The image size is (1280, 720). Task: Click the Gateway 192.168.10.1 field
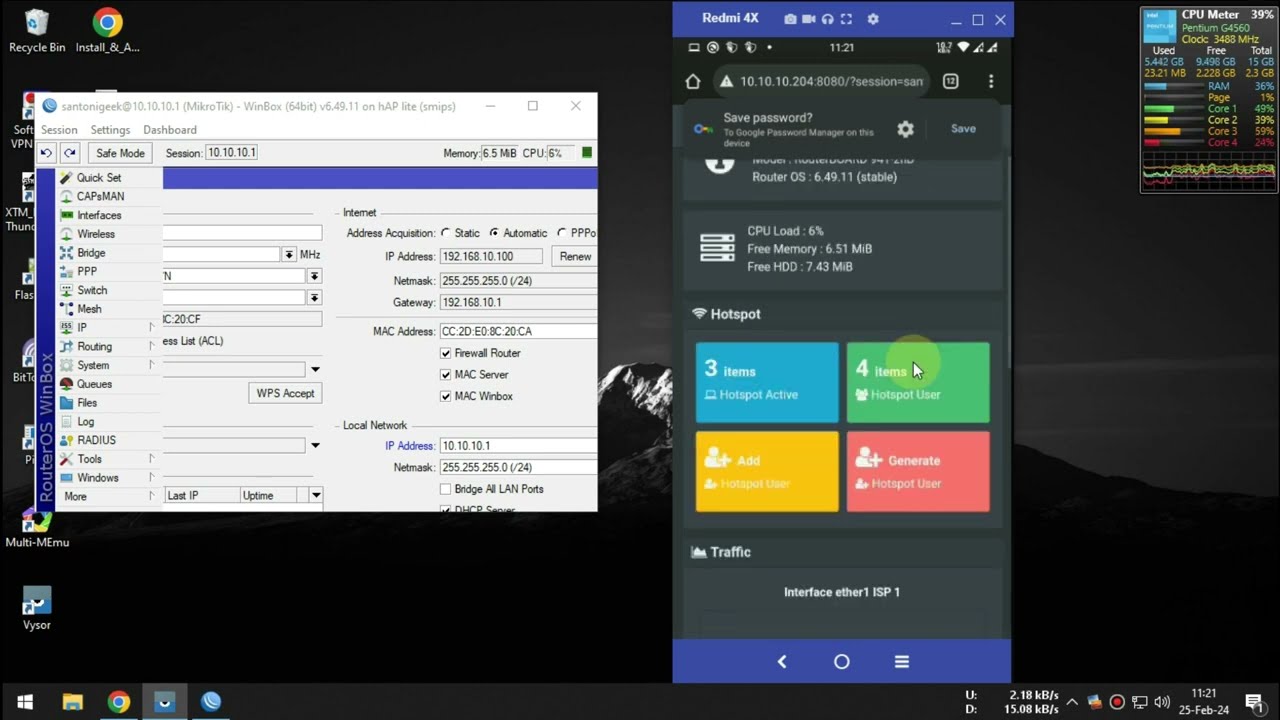518,303
